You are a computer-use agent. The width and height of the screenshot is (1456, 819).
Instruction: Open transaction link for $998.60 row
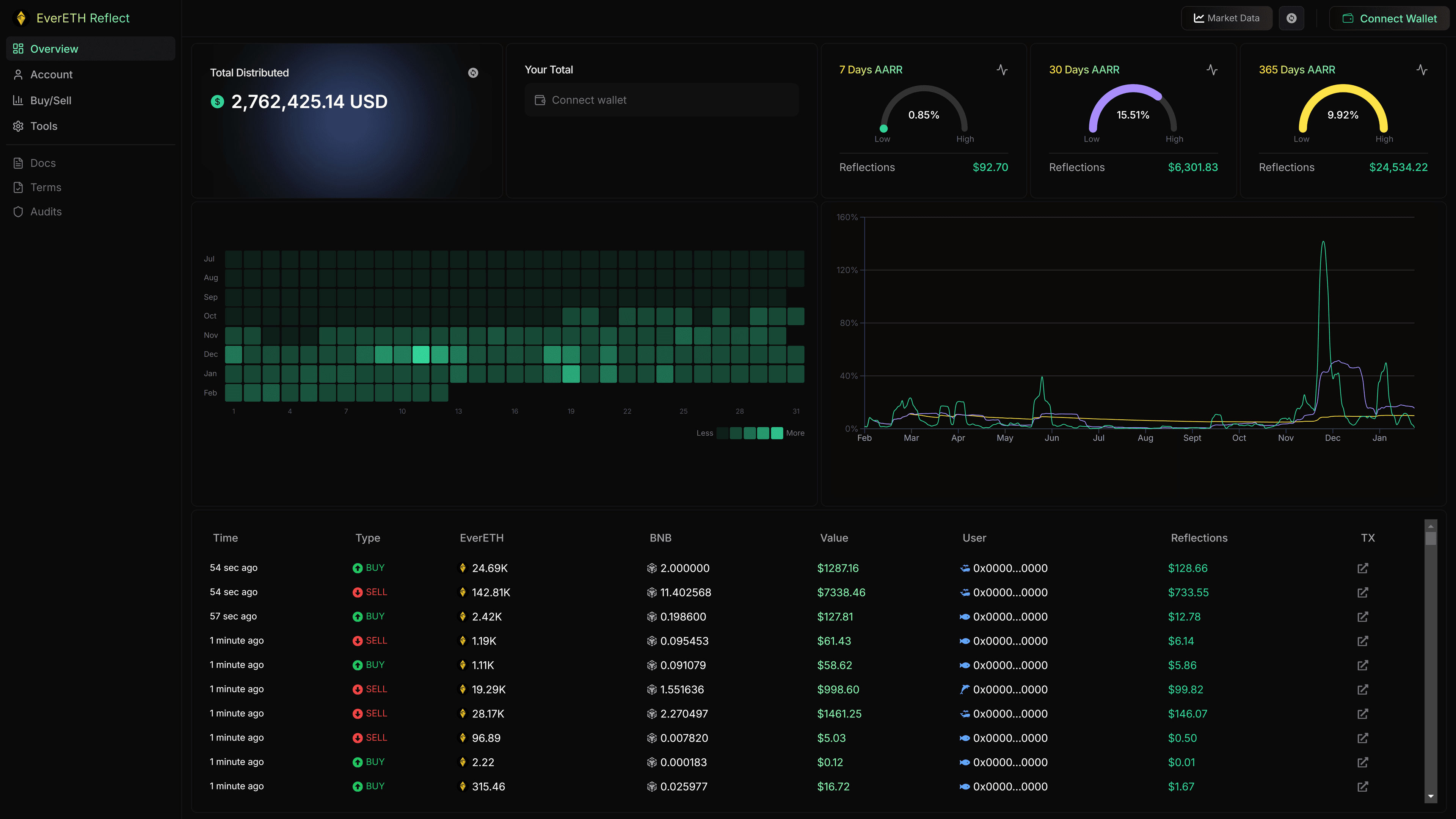click(1363, 690)
